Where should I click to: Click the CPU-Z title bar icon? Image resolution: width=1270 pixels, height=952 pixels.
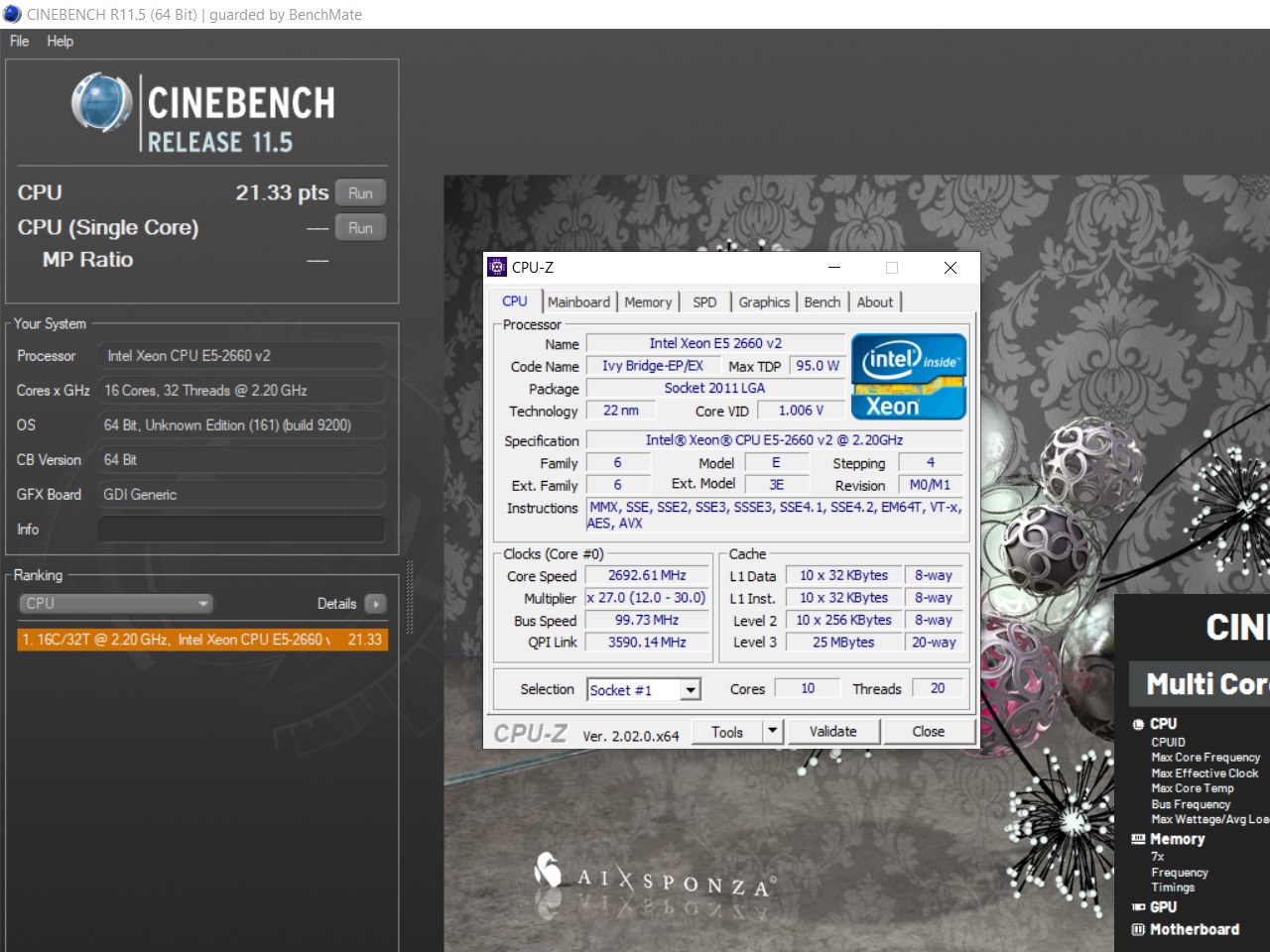click(497, 267)
